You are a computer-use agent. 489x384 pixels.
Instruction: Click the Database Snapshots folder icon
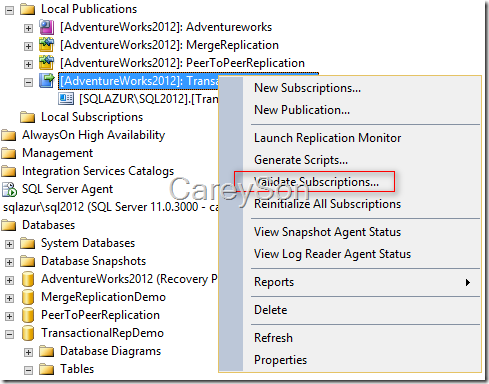click(27, 261)
